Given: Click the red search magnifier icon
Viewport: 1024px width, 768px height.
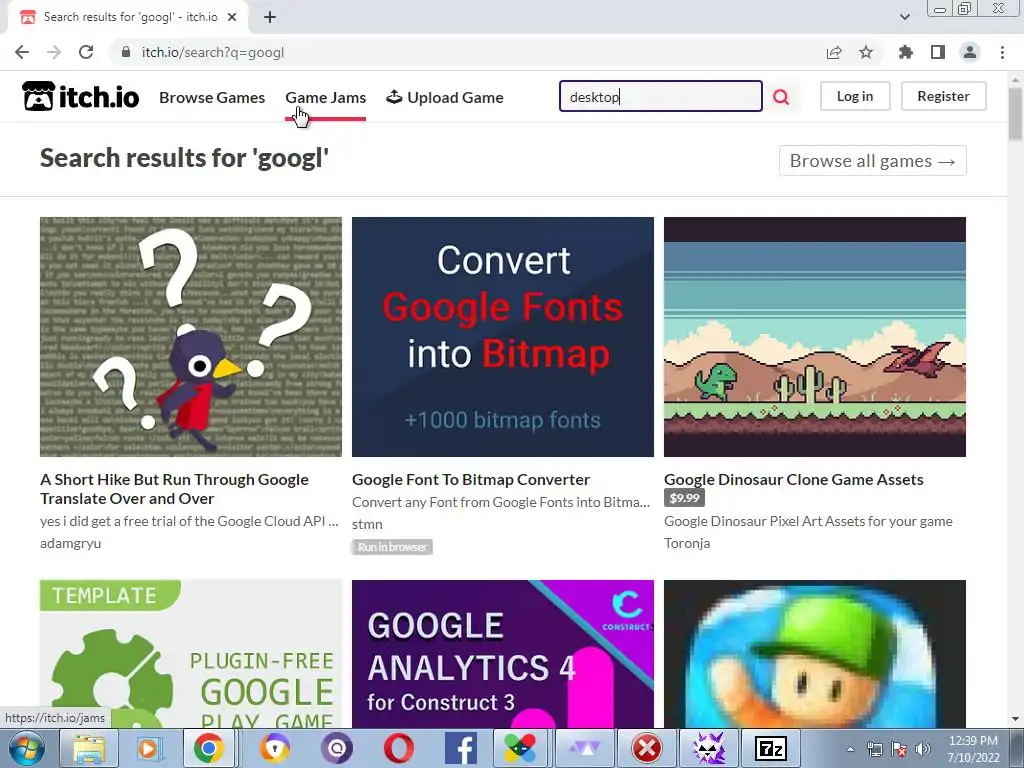Looking at the screenshot, I should (x=781, y=97).
